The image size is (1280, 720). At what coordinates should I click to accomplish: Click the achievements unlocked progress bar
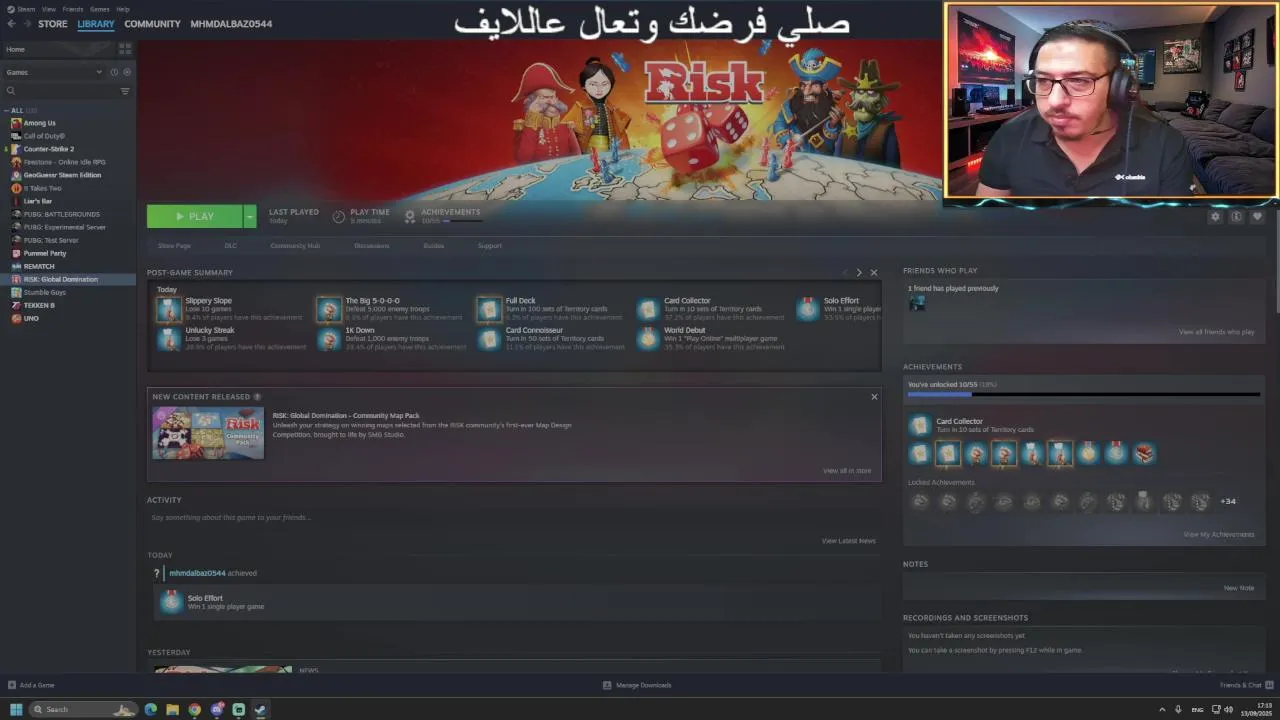click(1083, 395)
